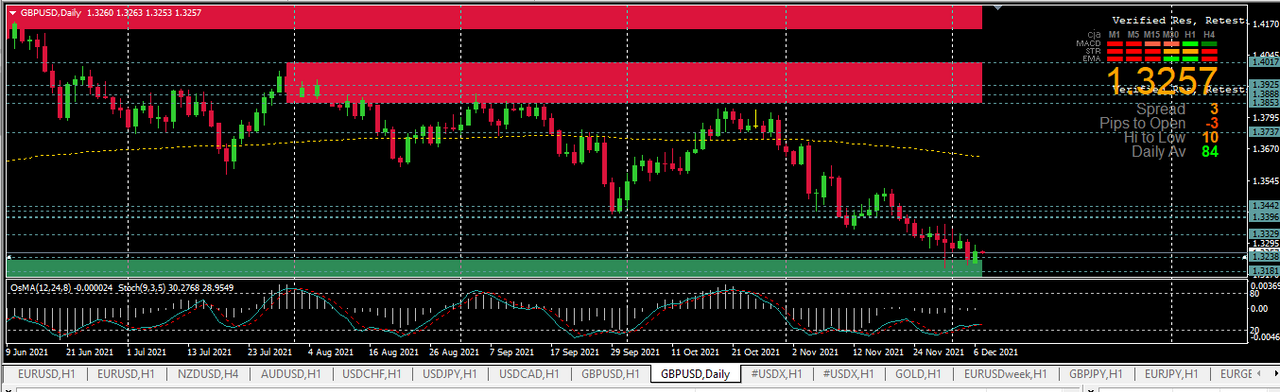1280x392 pixels.
Task: Click the 1.3238 current price tag
Action: point(1265,256)
